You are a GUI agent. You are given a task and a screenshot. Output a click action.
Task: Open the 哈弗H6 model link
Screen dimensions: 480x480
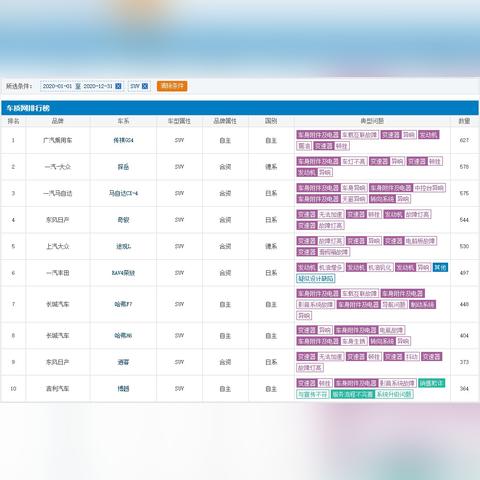click(123, 335)
